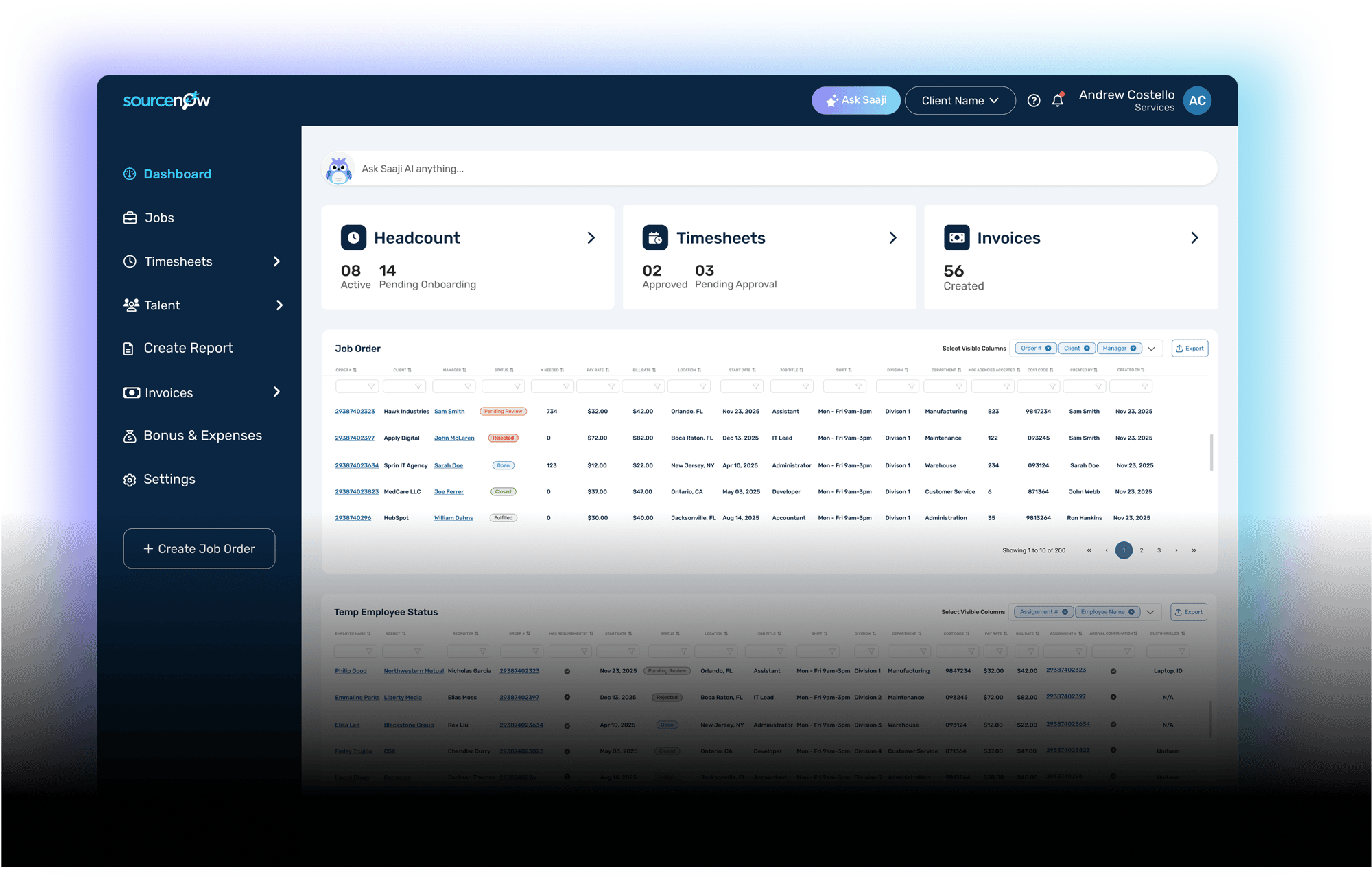Click the notification bell icon
Screen dimensions: 1372x881
coord(1057,101)
